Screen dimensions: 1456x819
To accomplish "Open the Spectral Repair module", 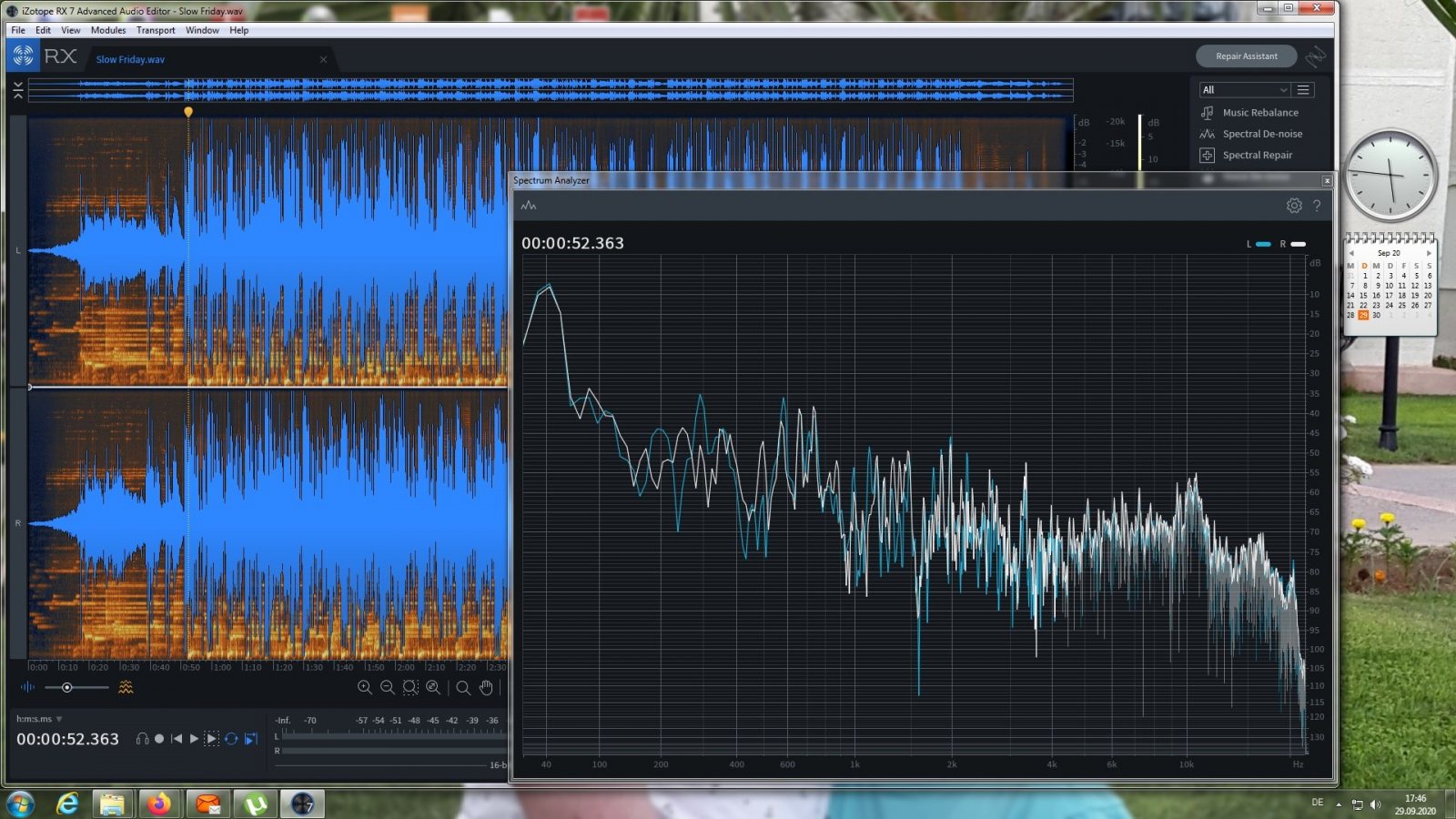I will click(x=1247, y=156).
